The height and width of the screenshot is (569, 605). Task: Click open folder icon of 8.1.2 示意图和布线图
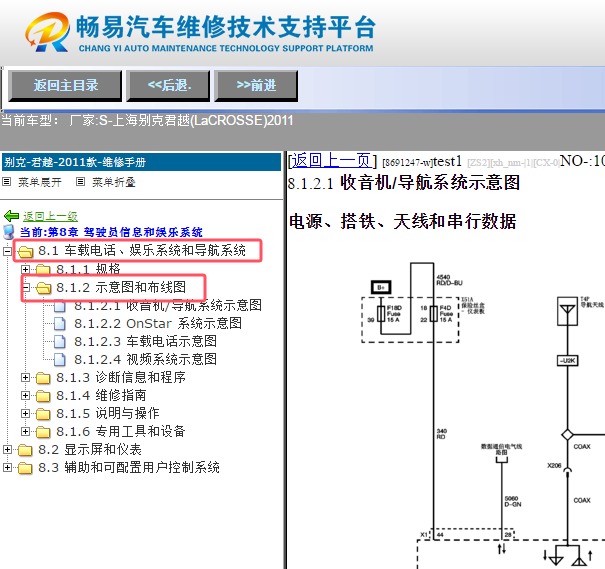point(43,287)
